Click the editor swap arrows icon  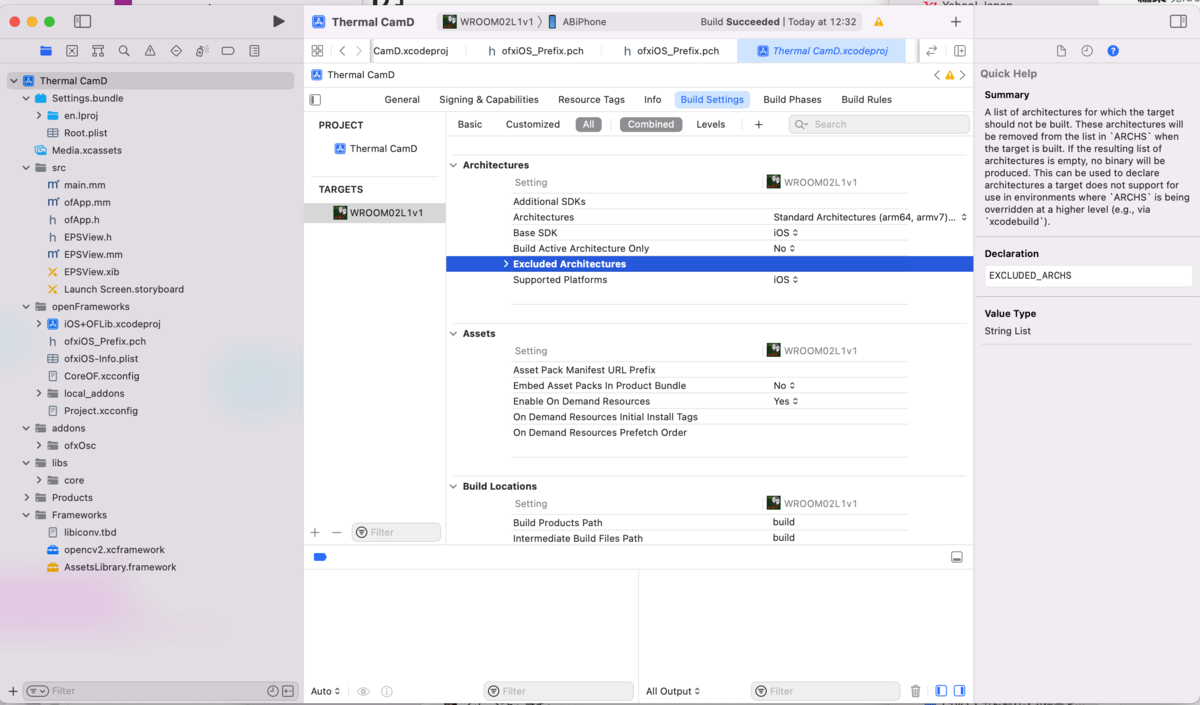click(931, 51)
